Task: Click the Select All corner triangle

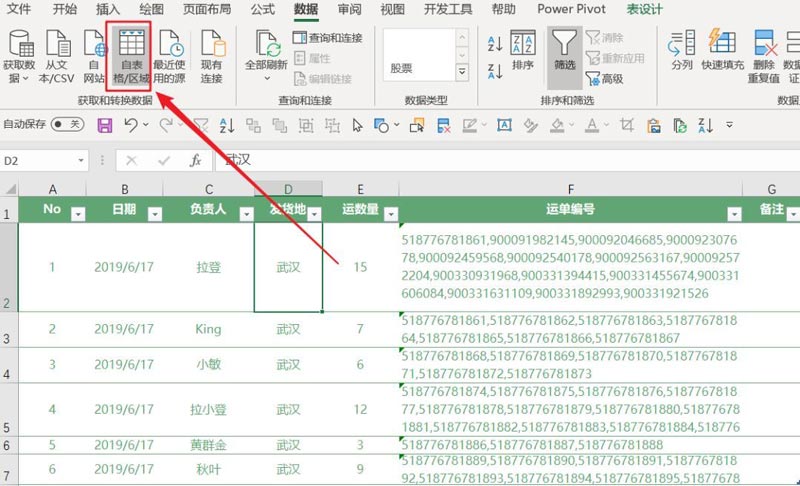Action: [x=10, y=189]
